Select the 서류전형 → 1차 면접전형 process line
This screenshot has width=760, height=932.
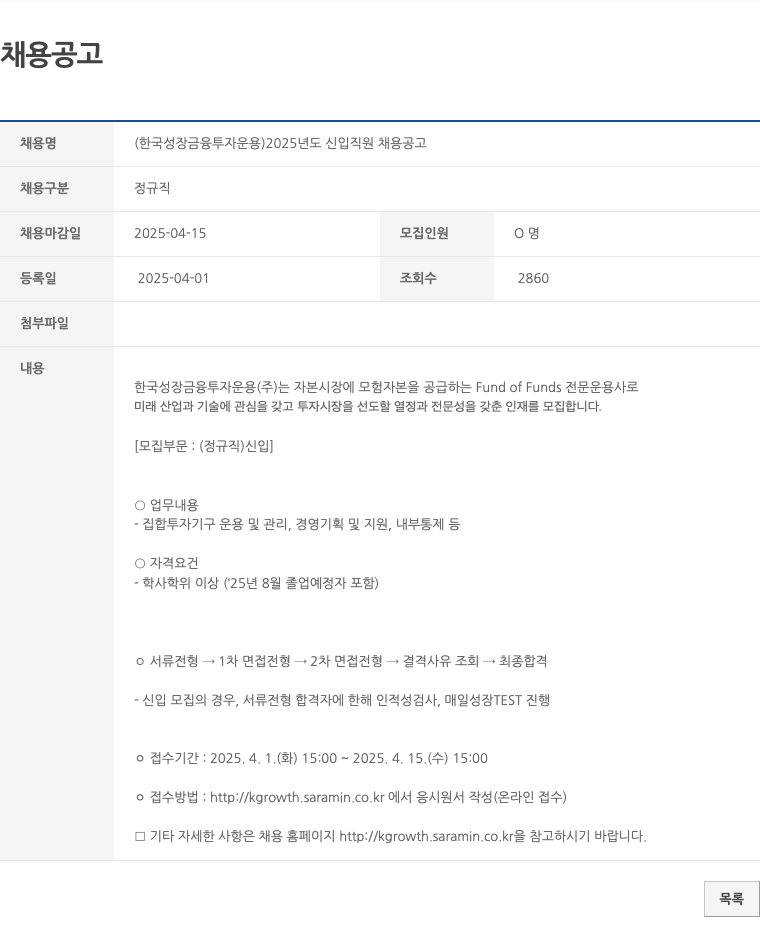(x=341, y=661)
